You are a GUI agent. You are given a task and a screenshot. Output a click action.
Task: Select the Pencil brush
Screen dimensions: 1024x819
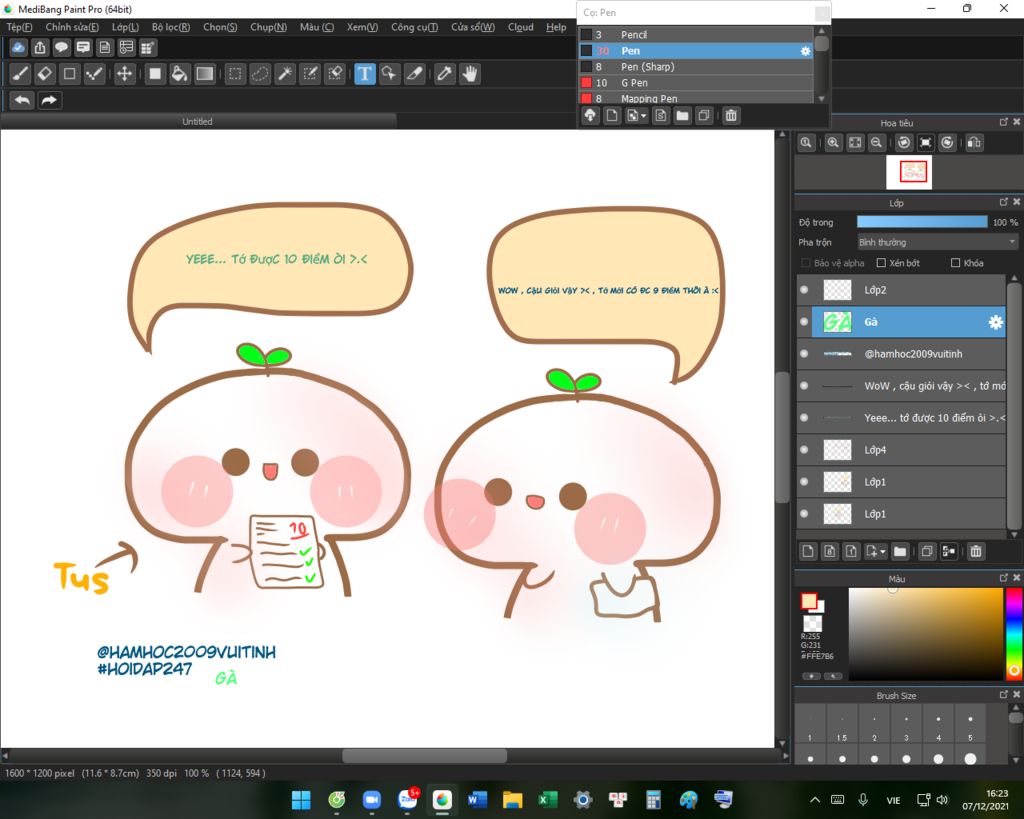tap(696, 35)
